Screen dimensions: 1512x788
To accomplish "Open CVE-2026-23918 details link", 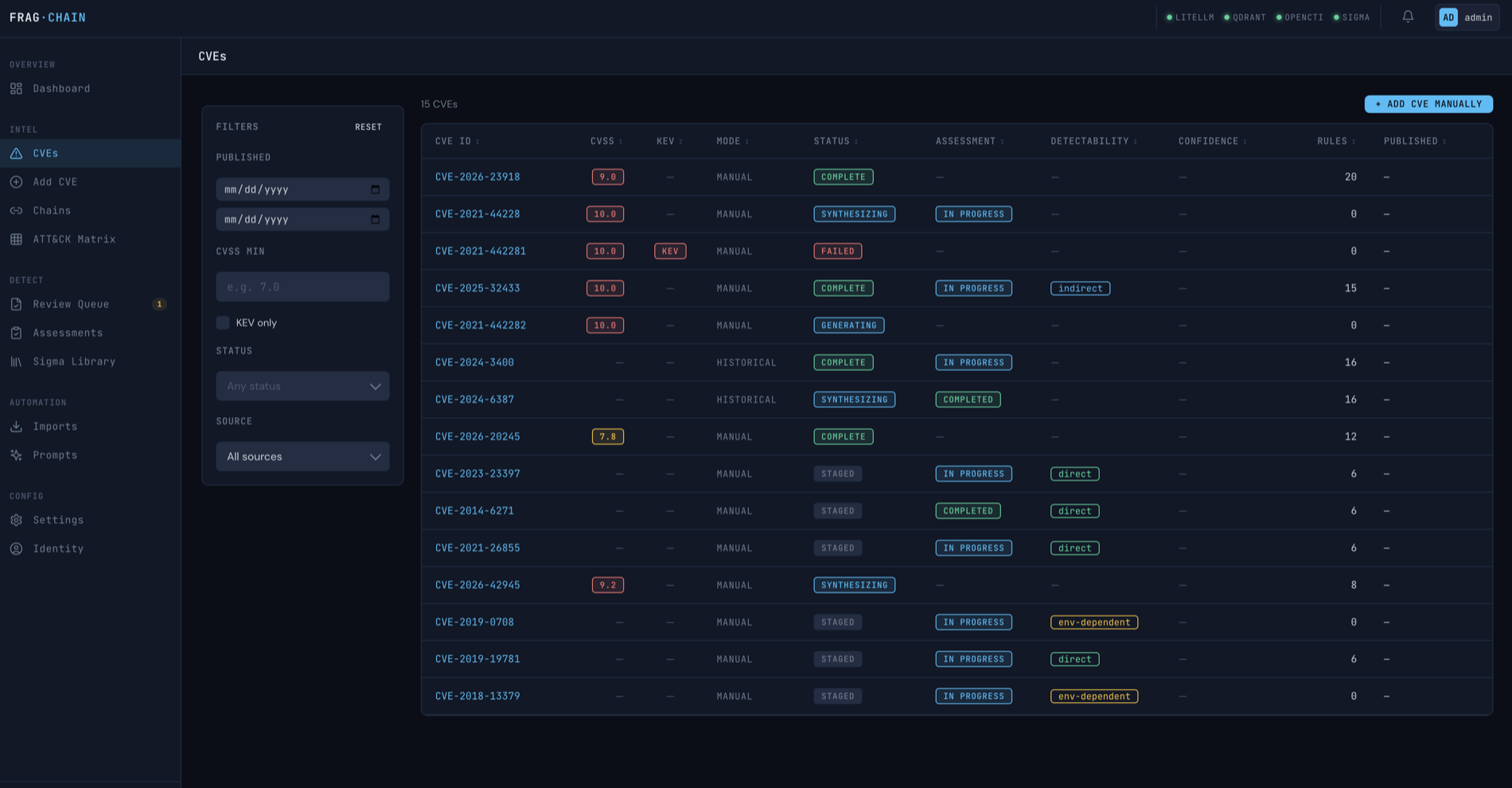I will [x=477, y=177].
